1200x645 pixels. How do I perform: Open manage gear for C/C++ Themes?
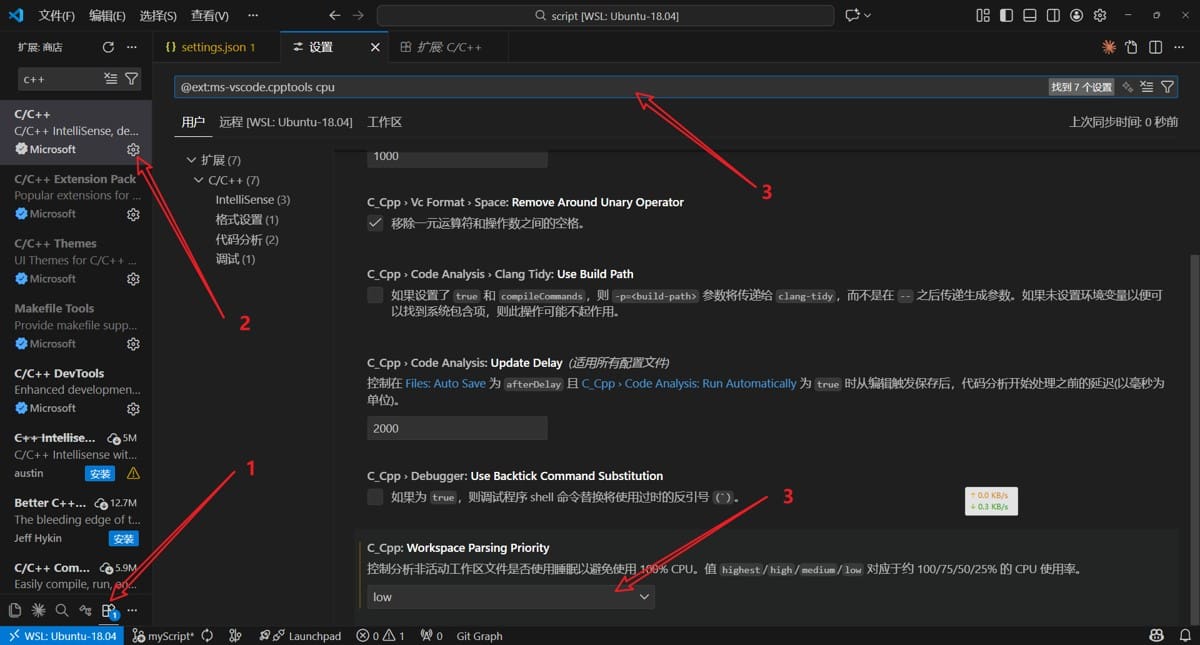133,279
